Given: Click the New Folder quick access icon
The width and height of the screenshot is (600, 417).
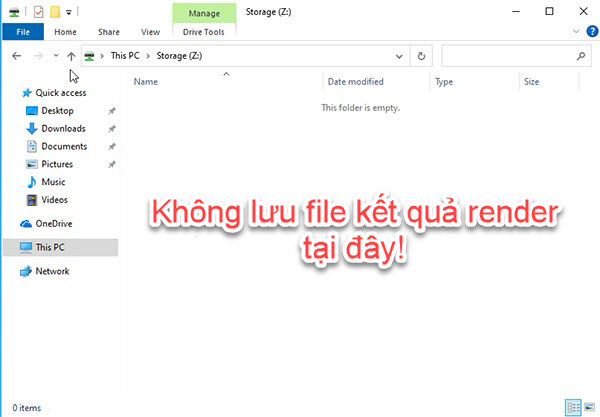Looking at the screenshot, I should click(55, 11).
